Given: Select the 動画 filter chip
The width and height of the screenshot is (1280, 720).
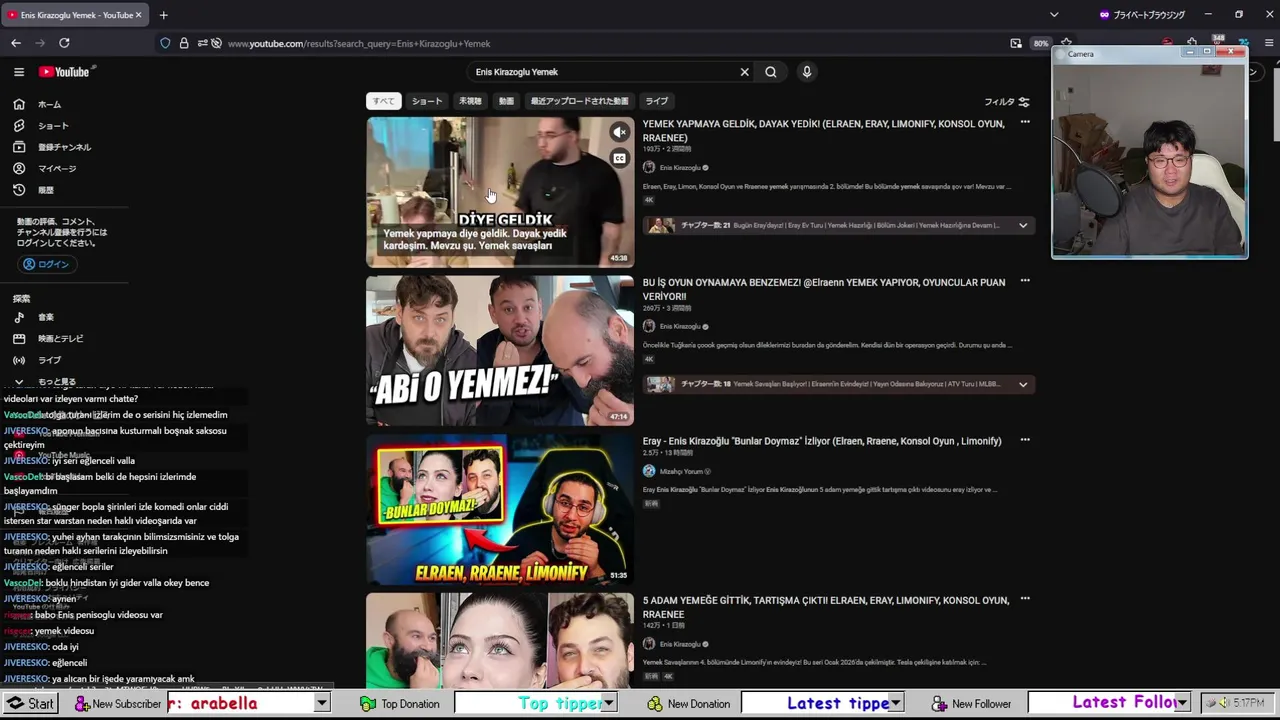Looking at the screenshot, I should click(x=507, y=101).
